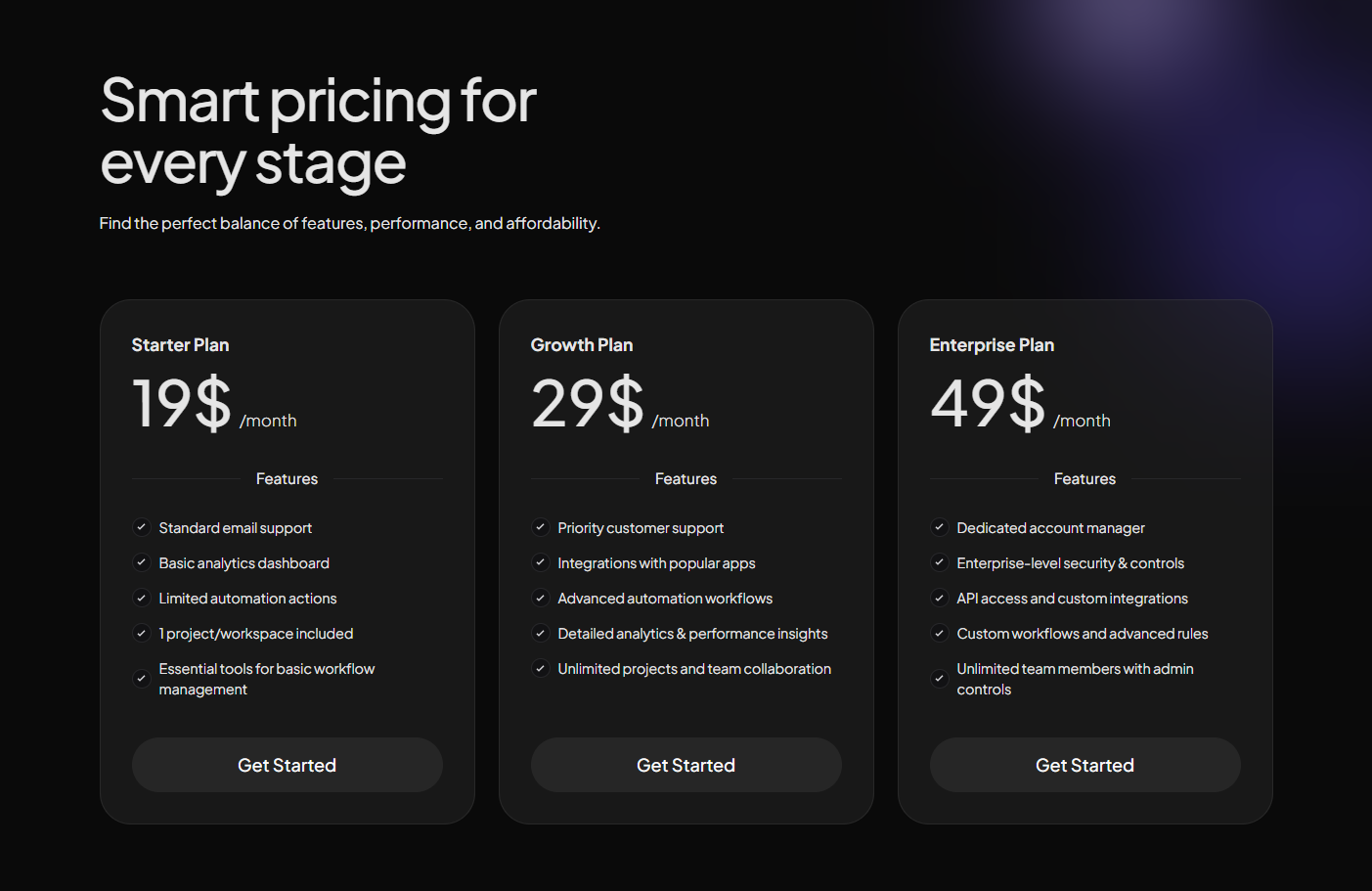
Task: Select the Enterprise Plan card heading
Action: [x=992, y=344]
